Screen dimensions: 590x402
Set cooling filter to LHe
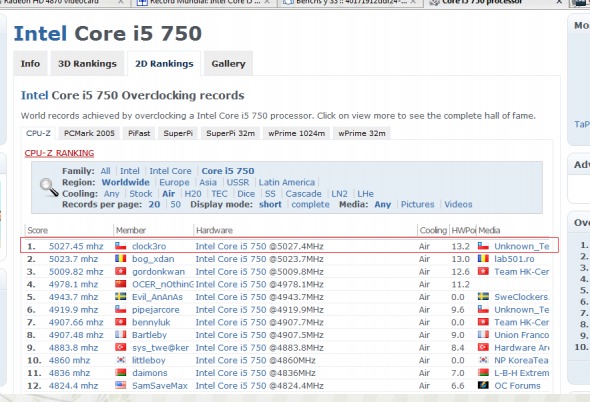365,193
